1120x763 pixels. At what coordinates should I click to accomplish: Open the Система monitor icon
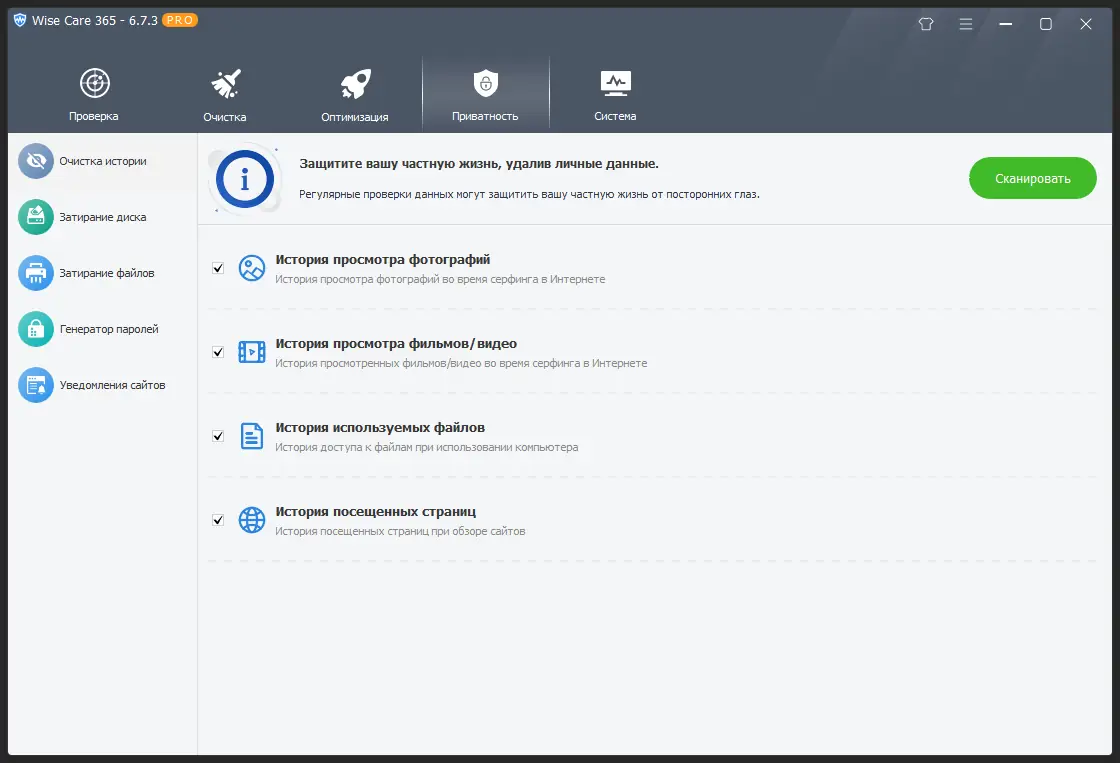click(x=616, y=84)
